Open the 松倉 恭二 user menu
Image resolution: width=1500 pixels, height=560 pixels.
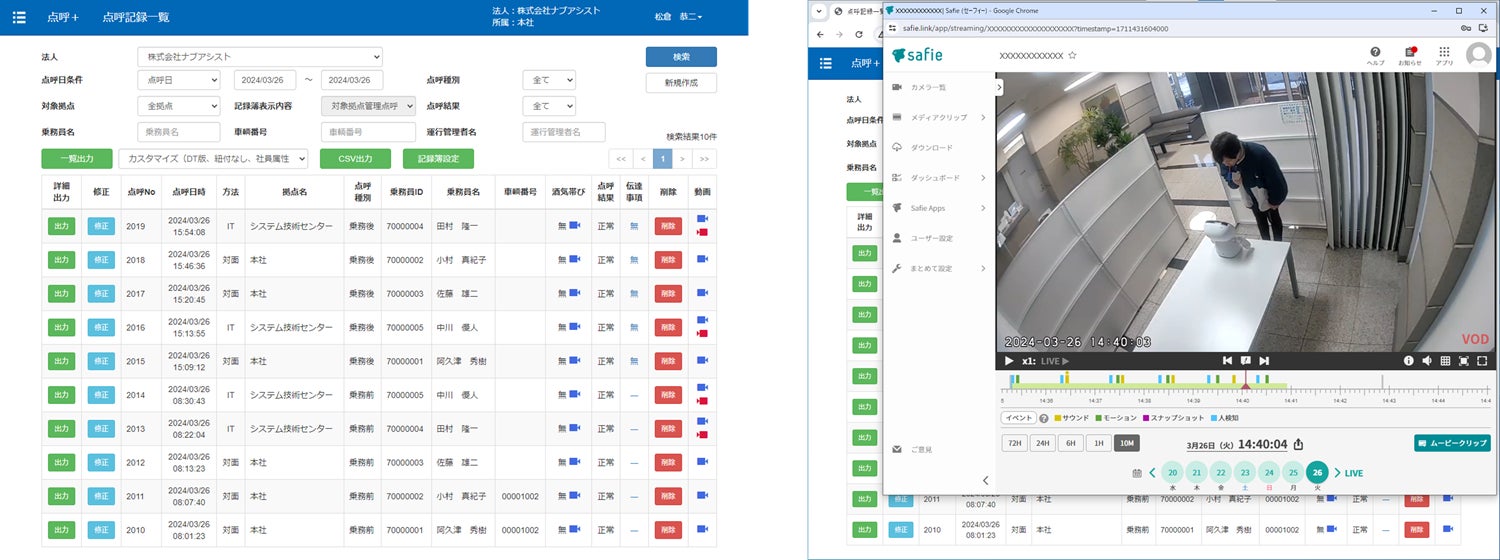pyautogui.click(x=678, y=17)
